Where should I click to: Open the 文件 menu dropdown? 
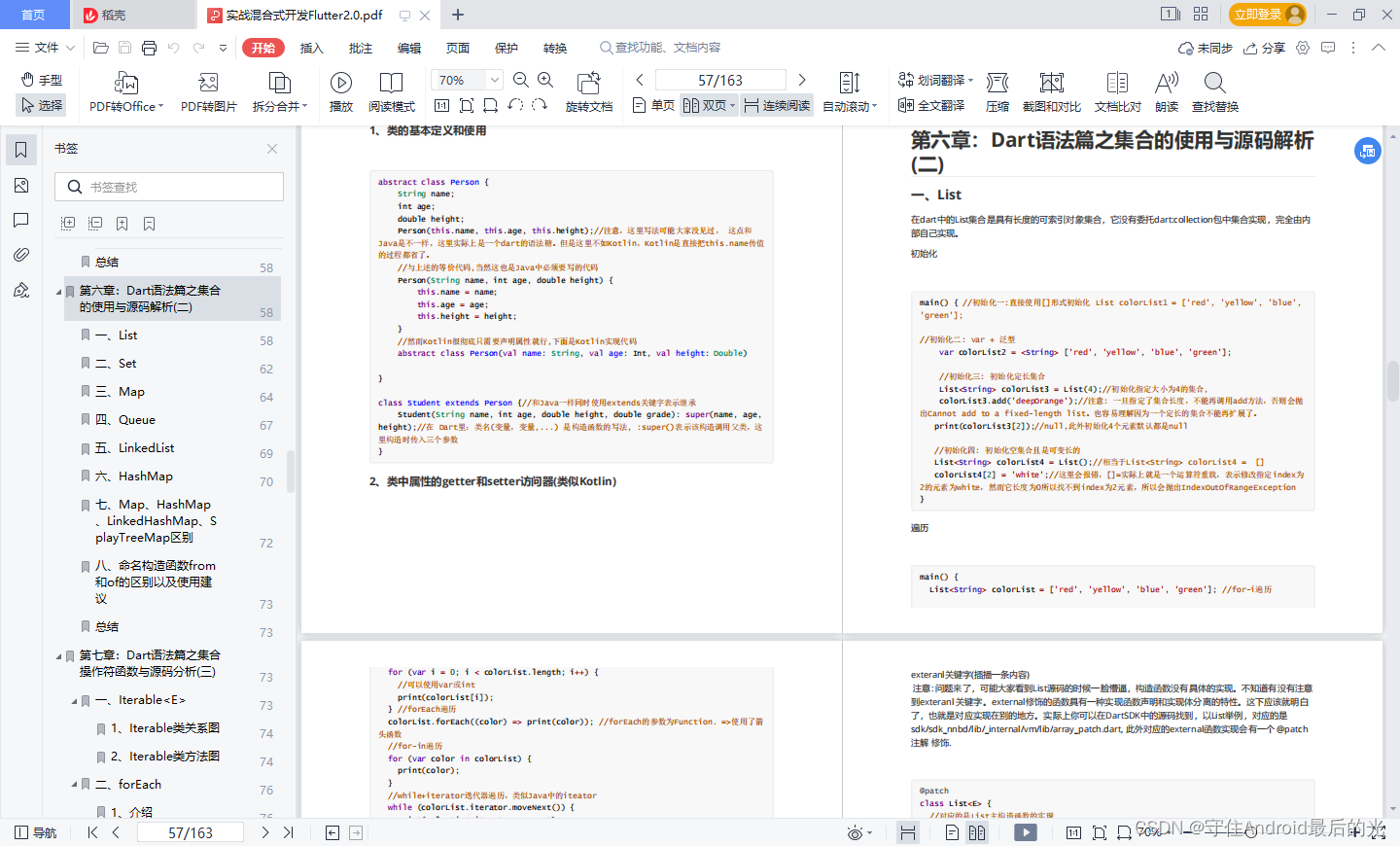point(45,48)
